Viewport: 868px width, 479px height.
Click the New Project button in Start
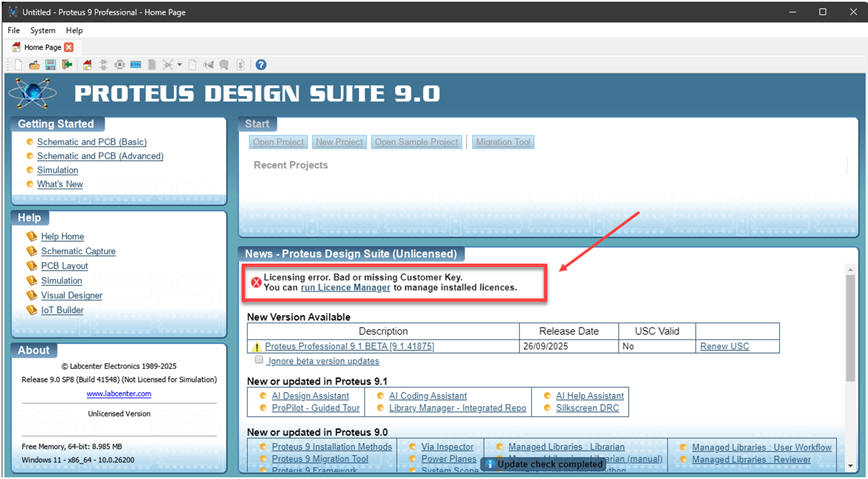coord(339,142)
